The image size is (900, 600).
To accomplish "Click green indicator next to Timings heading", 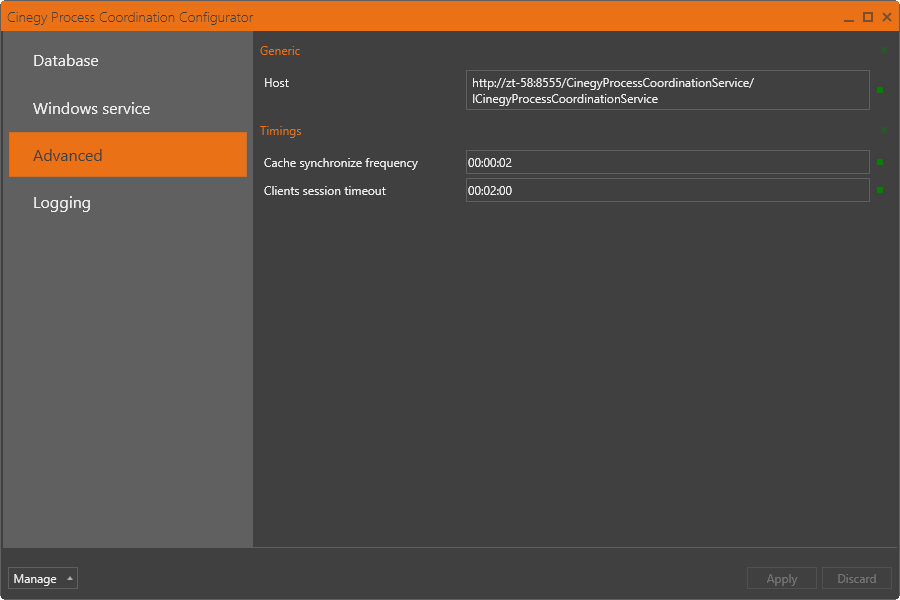I will pyautogui.click(x=884, y=131).
